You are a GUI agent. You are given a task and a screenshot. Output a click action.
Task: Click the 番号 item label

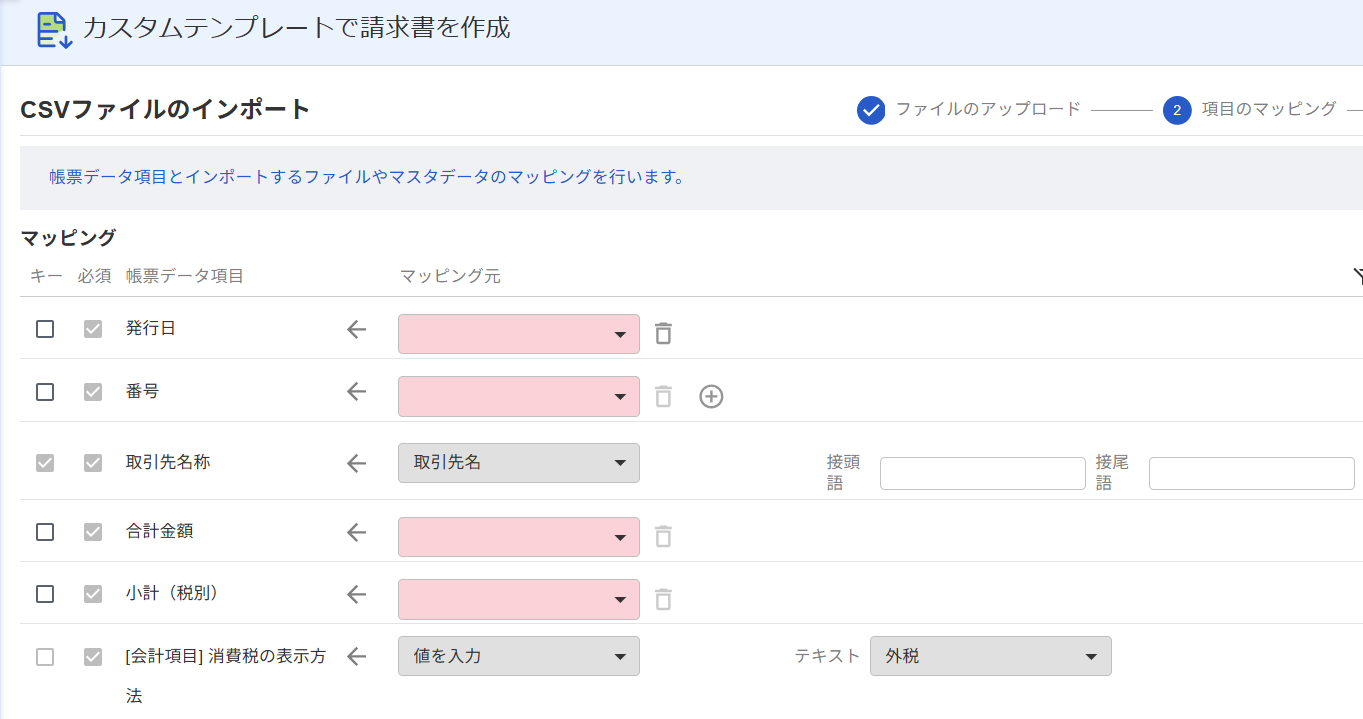pyautogui.click(x=142, y=391)
